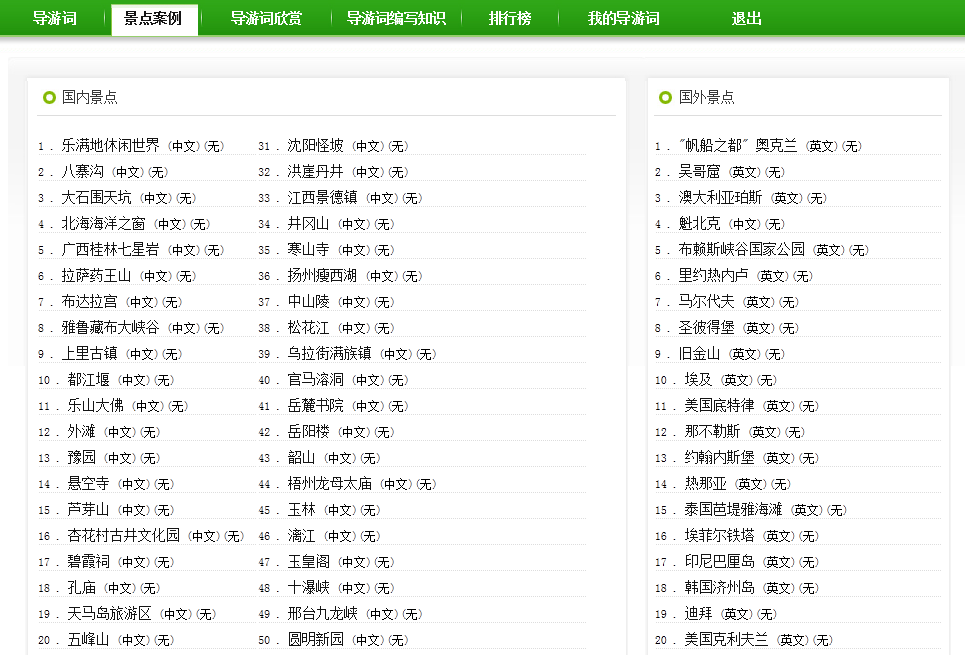The image size is (965, 655).
Task: Select 布达拉宫 scenic spot
Action: (x=89, y=302)
